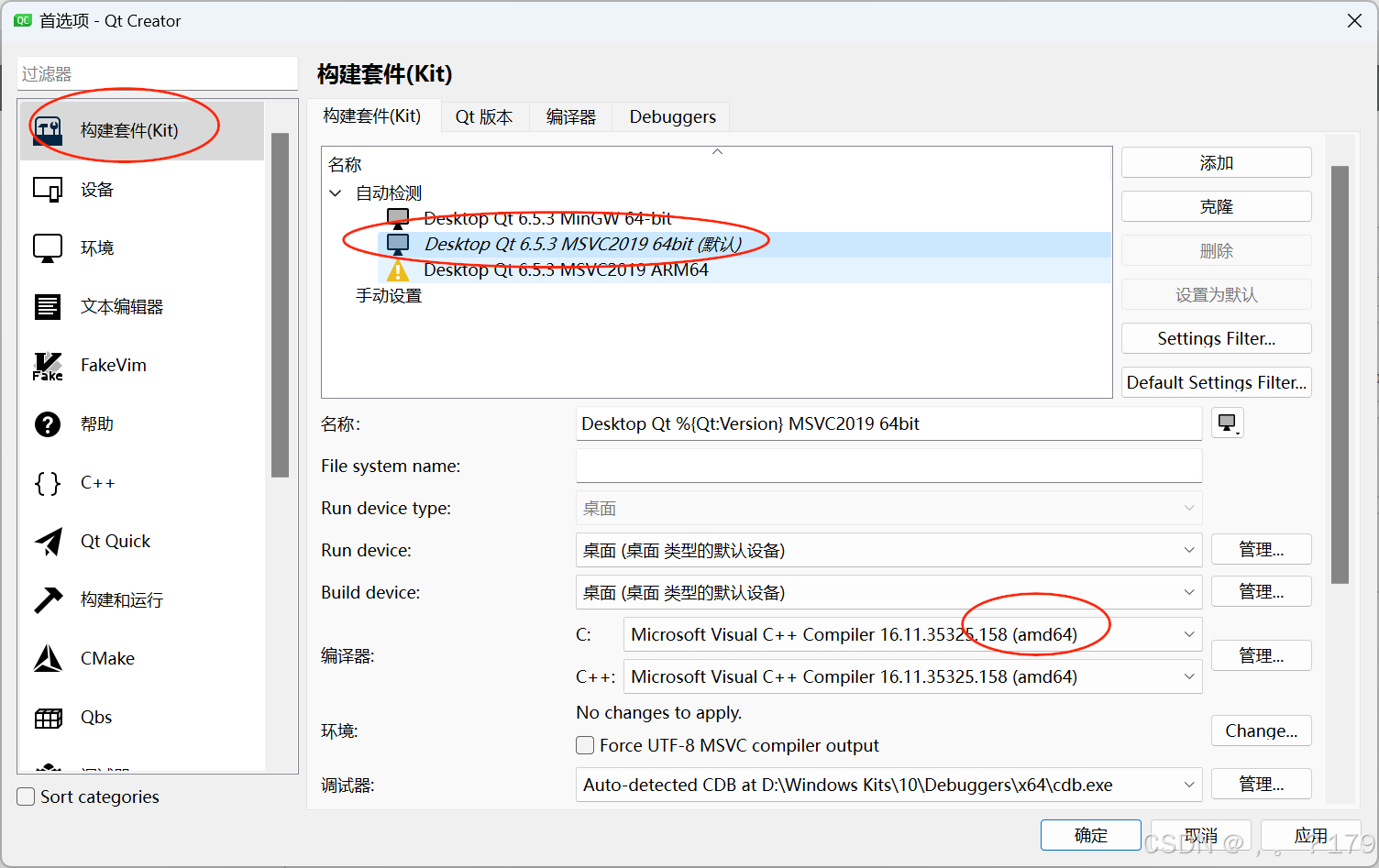Select Desktop Qt 6.5.3 MinGW 64-bit kit
1379x868 pixels.
547,218
